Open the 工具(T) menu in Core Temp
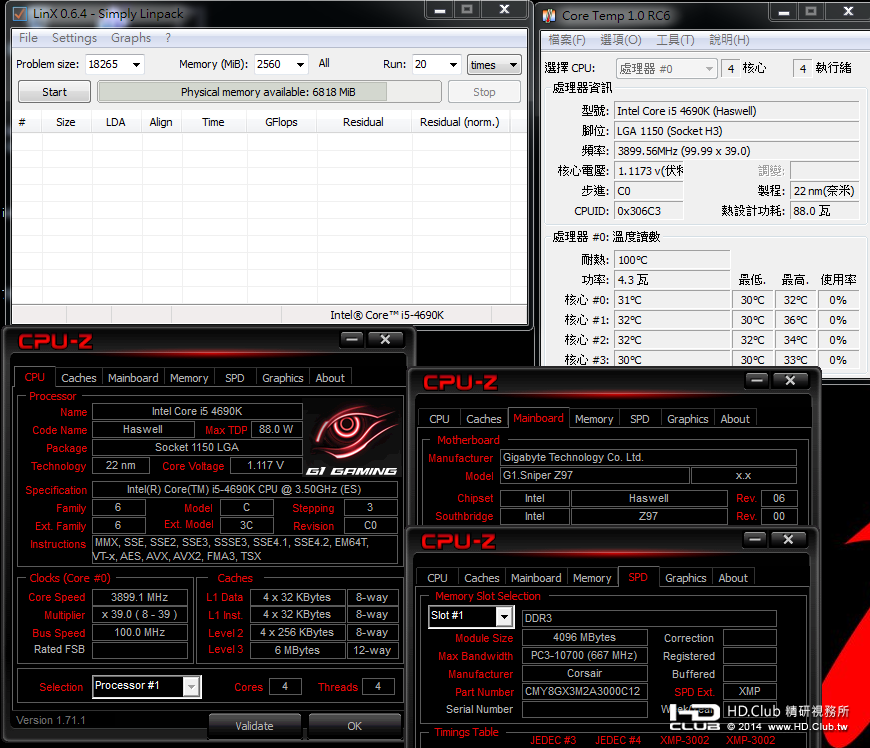Viewport: 870px width, 748px height. coord(675,40)
